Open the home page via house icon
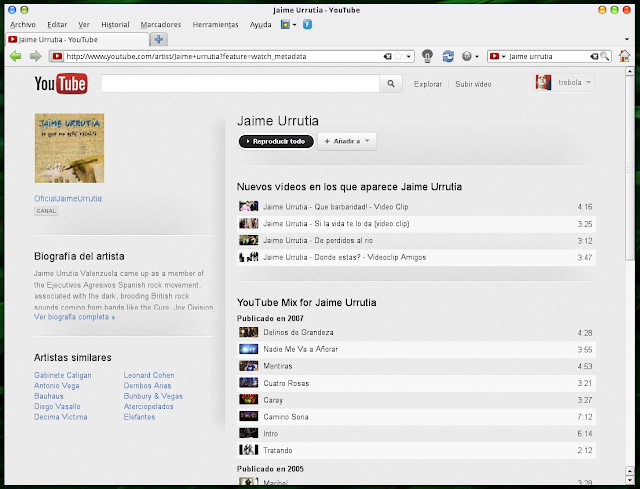 (x=624, y=56)
